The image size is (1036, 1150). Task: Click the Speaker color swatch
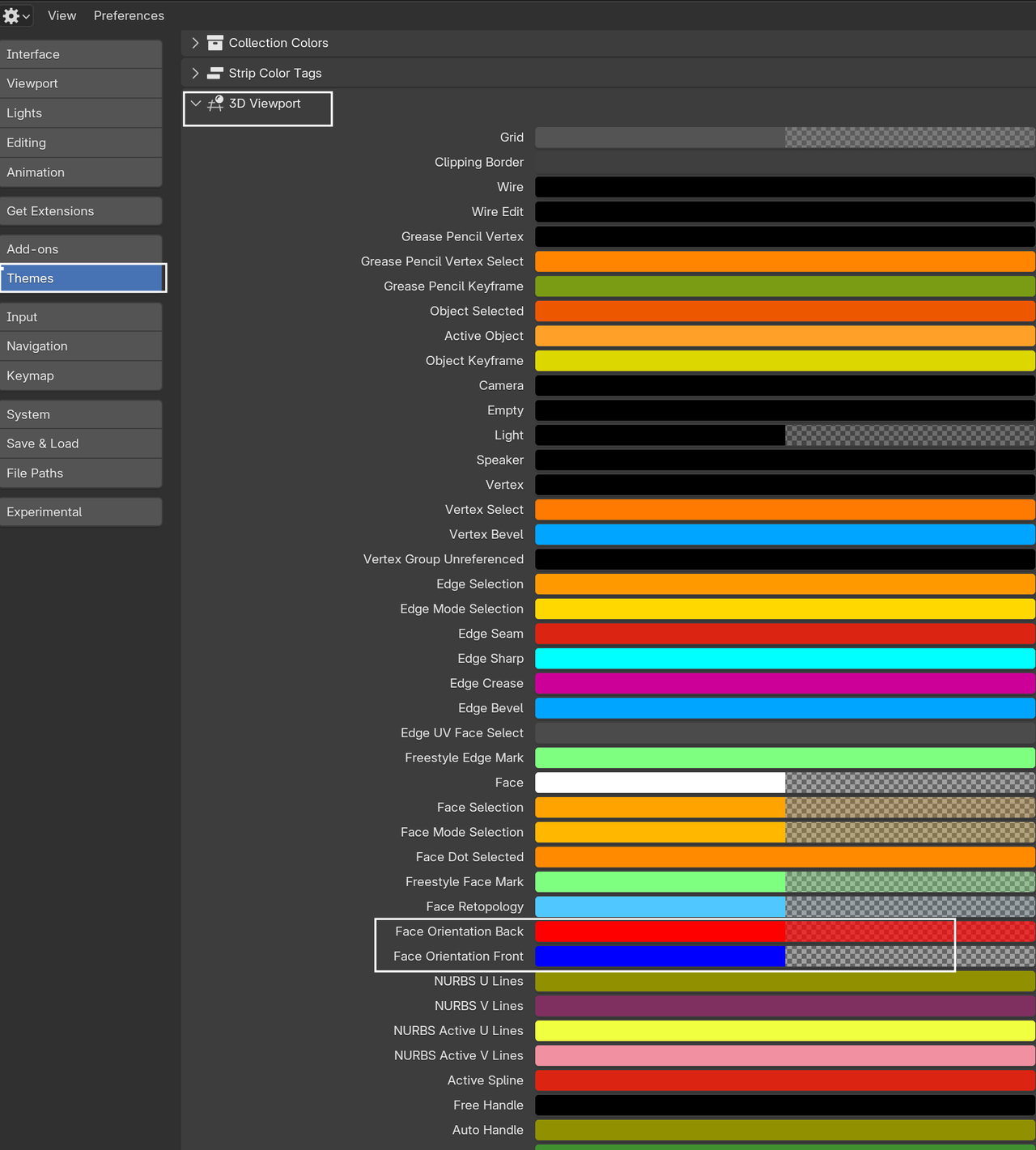pos(785,460)
